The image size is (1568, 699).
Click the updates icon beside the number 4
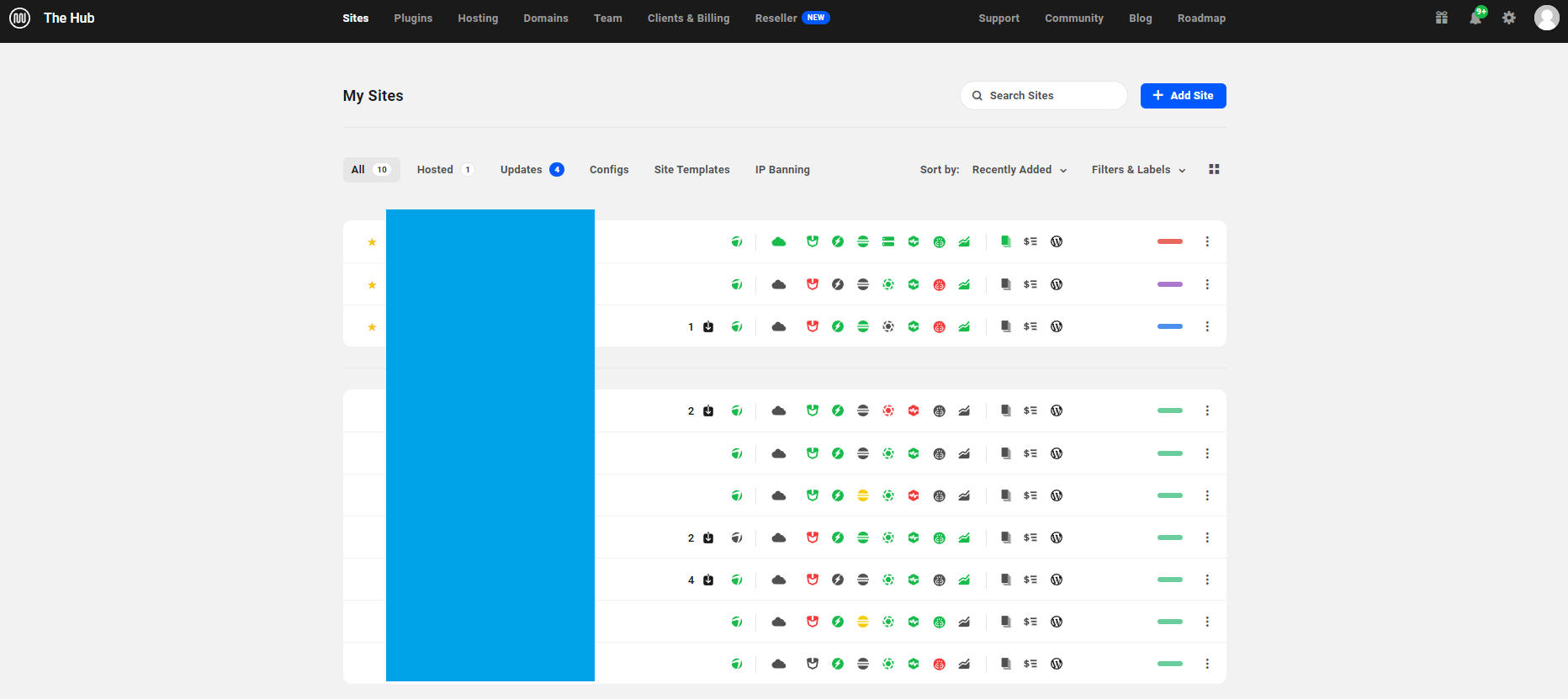pyautogui.click(x=708, y=580)
